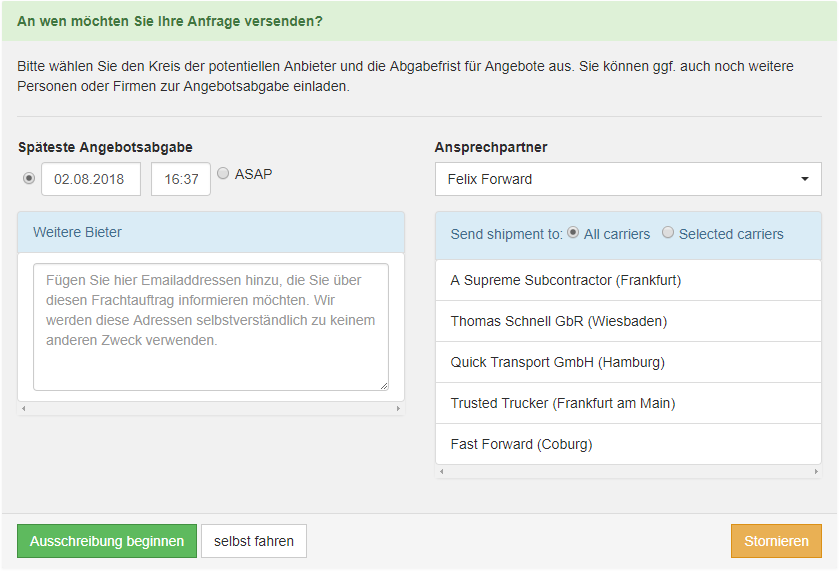839x571 pixels.
Task: Choose the ASAP radio option
Action: pos(223,173)
